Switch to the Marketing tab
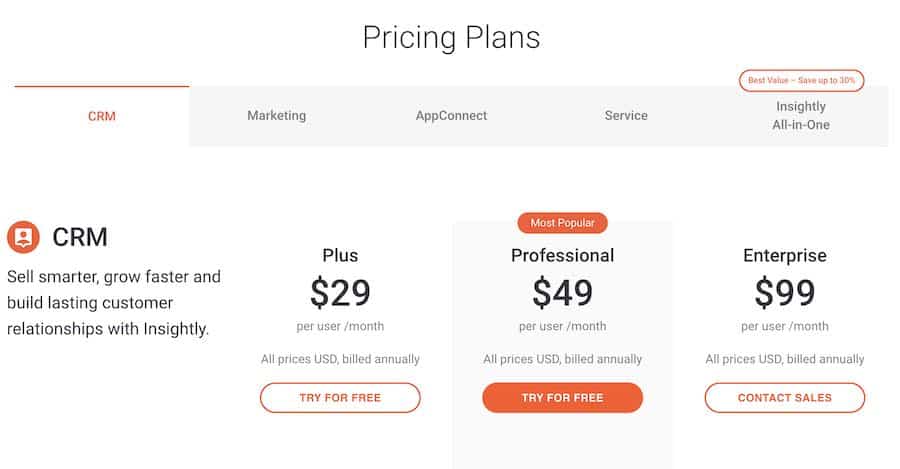 [277, 116]
